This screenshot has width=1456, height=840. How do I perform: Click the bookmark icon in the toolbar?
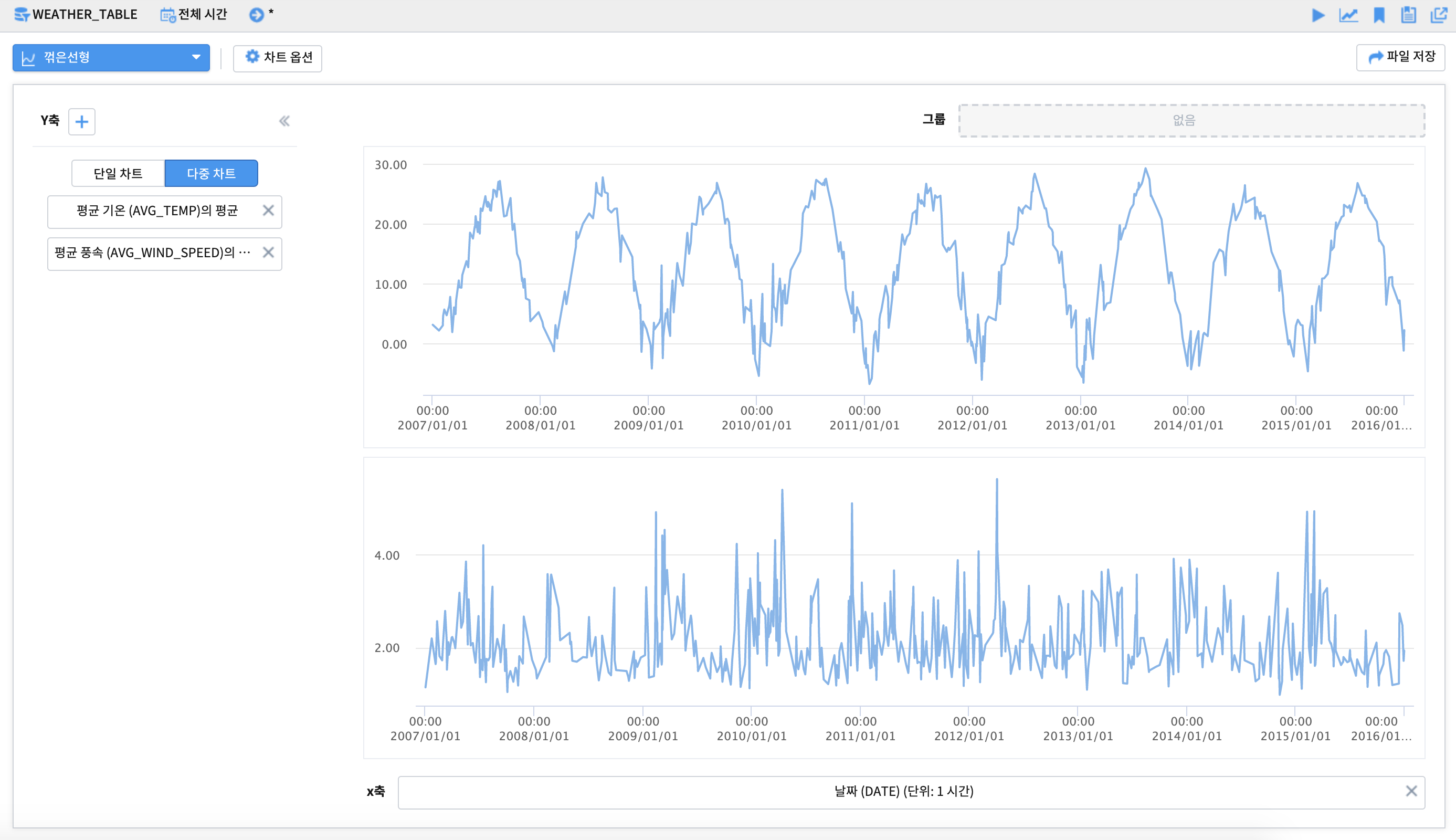click(1379, 15)
